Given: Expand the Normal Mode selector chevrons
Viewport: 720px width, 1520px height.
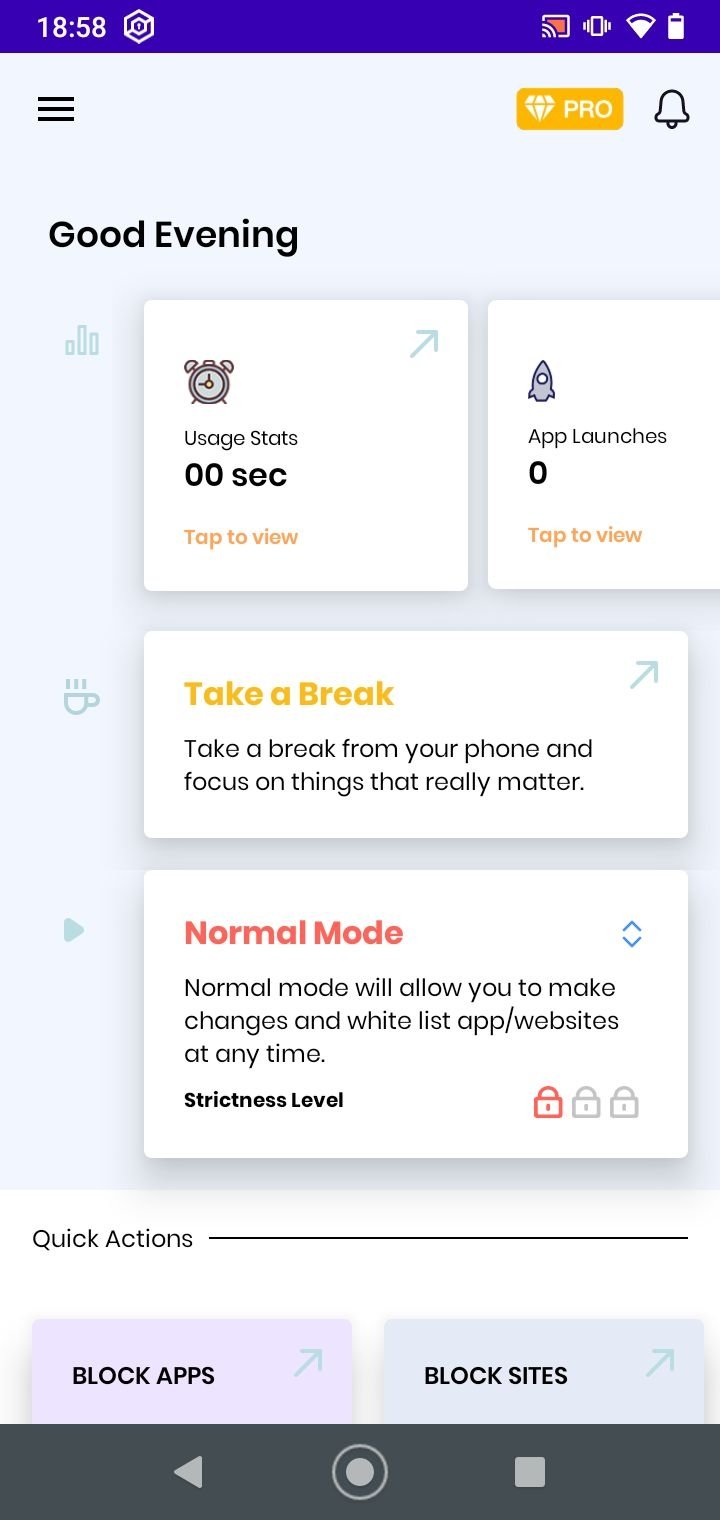Looking at the screenshot, I should 631,934.
